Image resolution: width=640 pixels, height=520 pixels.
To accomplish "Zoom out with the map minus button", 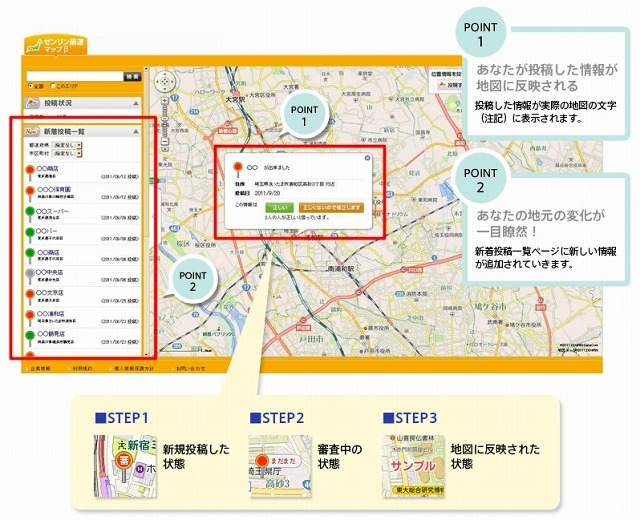I will click(x=164, y=141).
